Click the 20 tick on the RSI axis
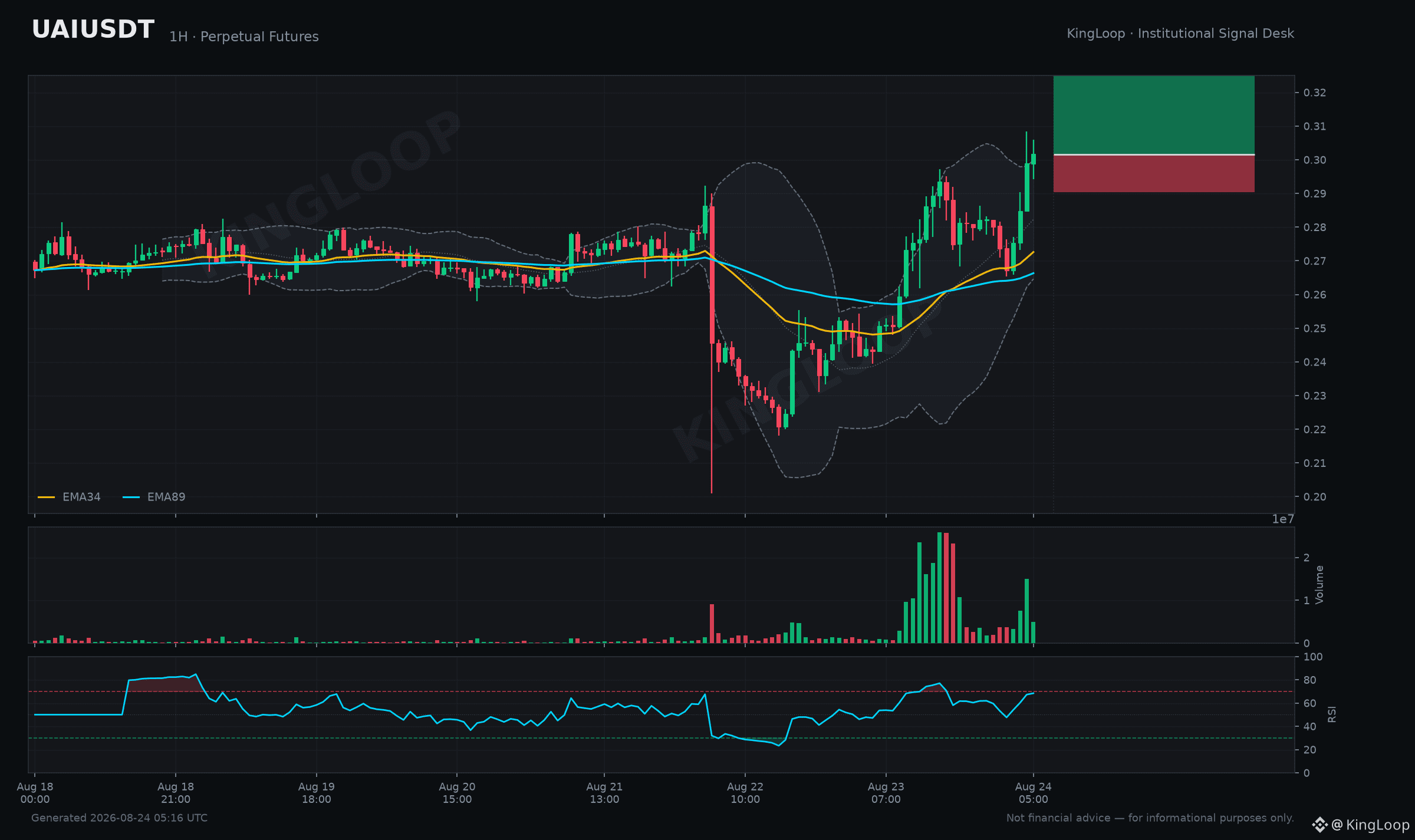The width and height of the screenshot is (1415, 840). coord(1309,750)
